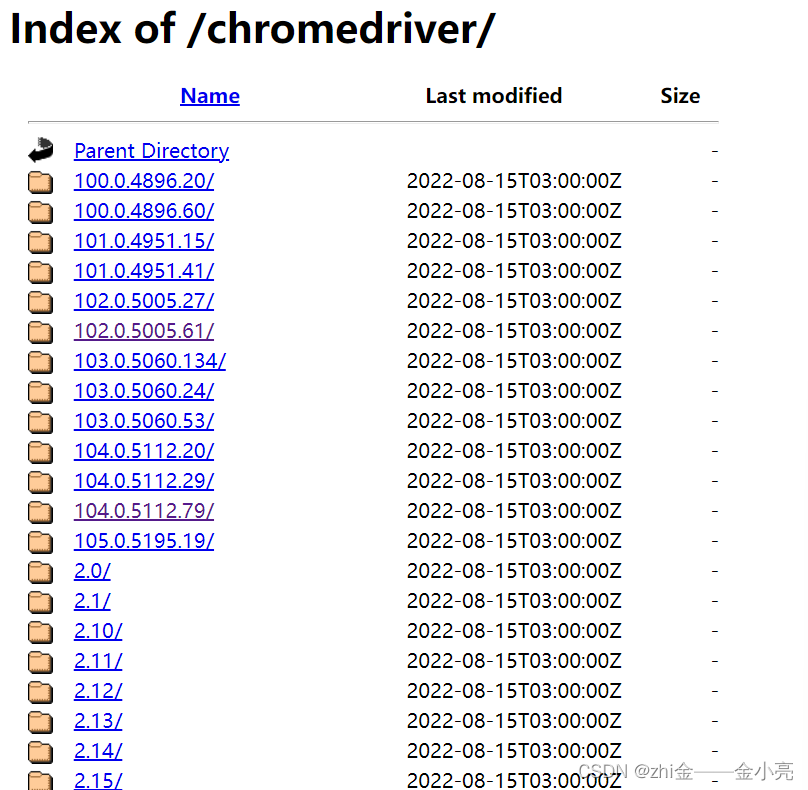
Task: Navigate to the 102.0.5005.27/ folder link
Action: click(144, 301)
